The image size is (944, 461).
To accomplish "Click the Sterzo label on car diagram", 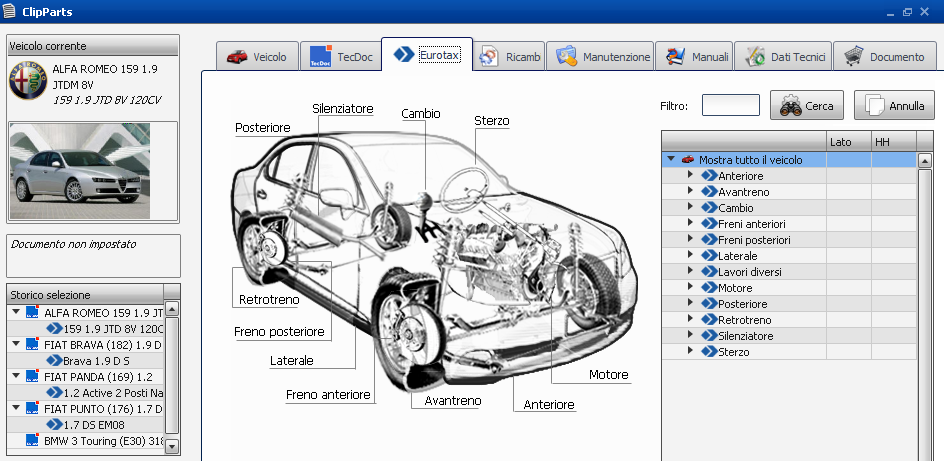I will point(492,120).
